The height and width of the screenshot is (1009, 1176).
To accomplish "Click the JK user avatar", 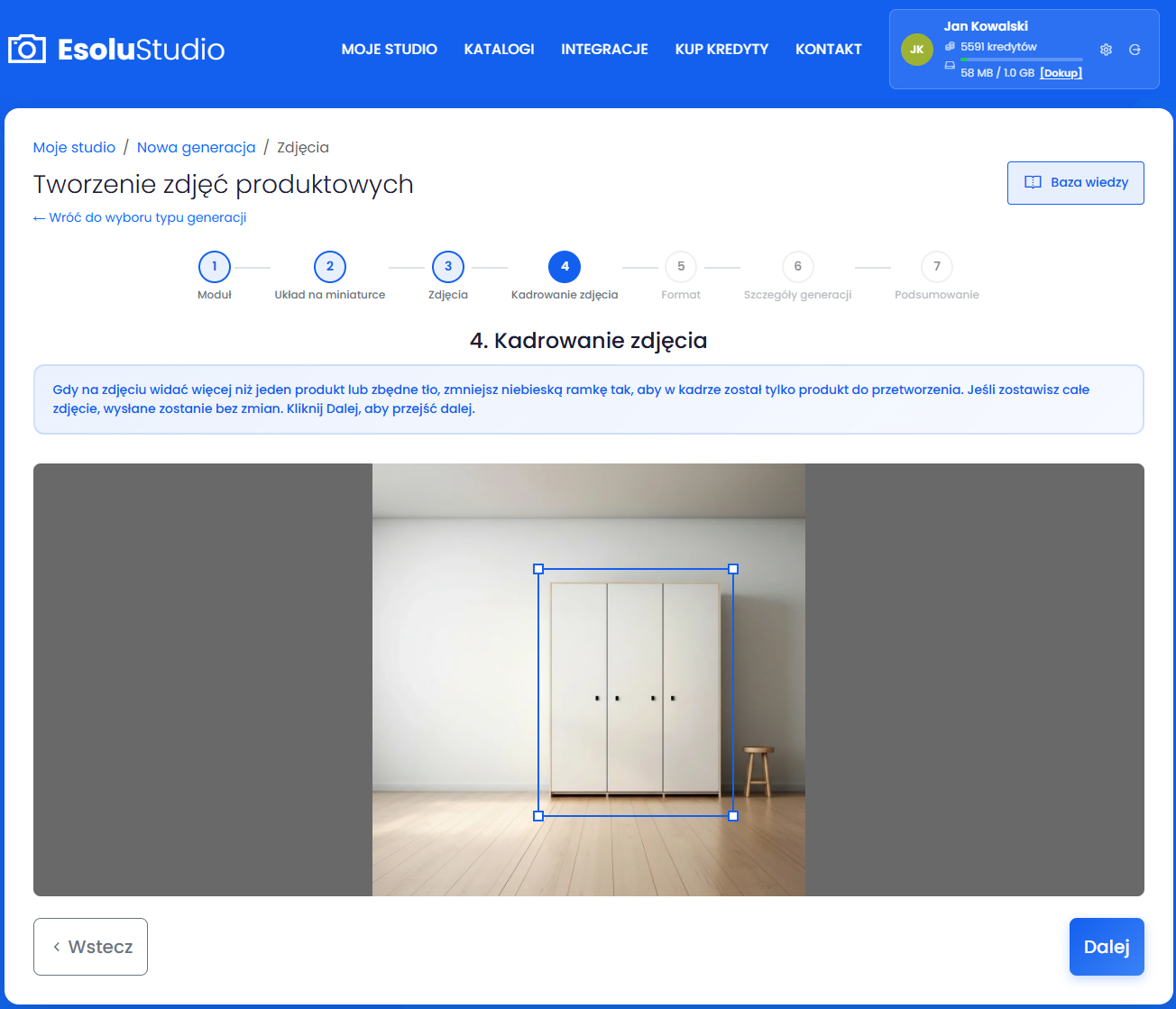I will pos(917,50).
